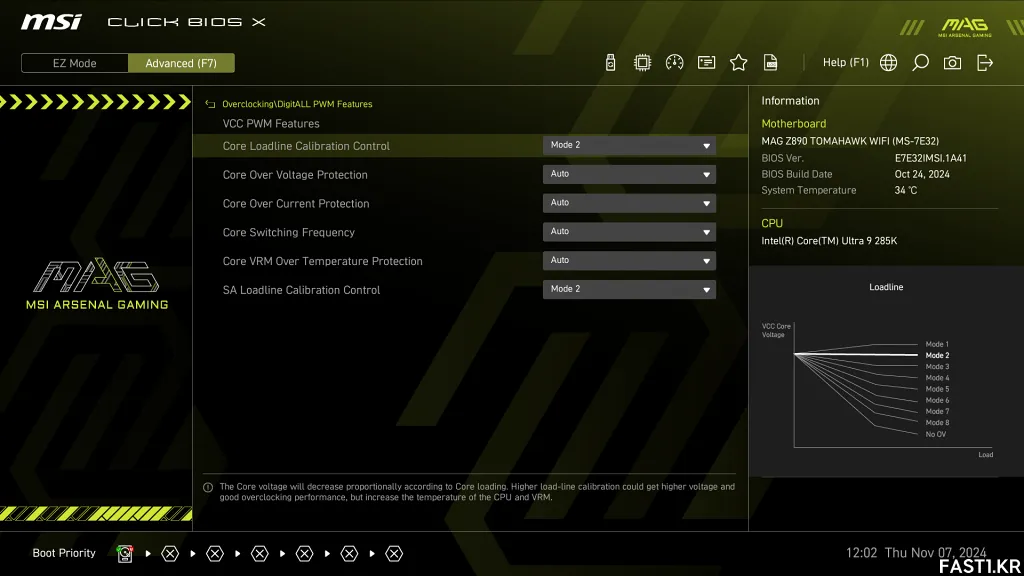Open search with the magnifier icon

920,63
